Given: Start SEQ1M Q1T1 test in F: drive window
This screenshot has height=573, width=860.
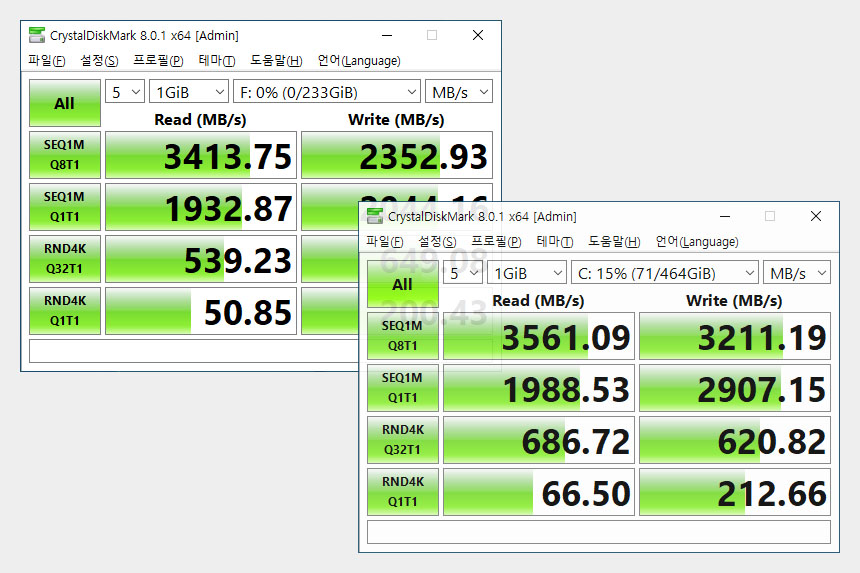Looking at the screenshot, I should [x=65, y=207].
